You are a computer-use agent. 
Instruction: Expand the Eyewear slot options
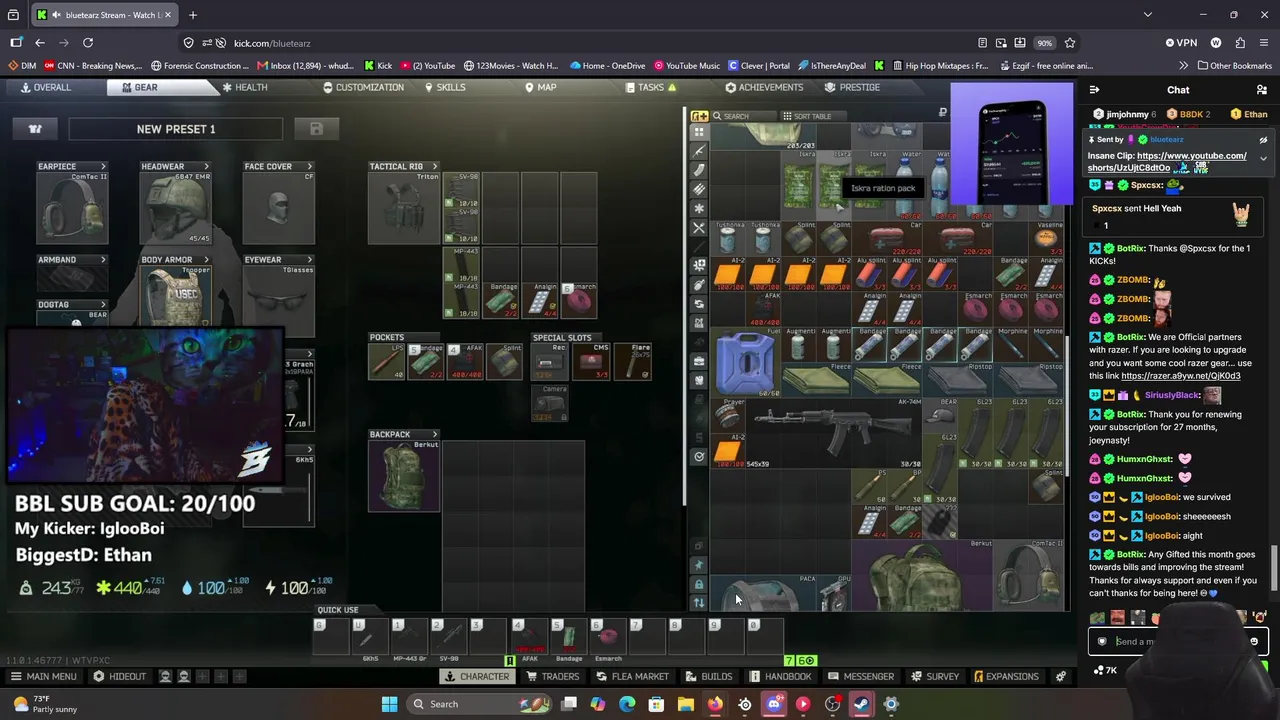(x=309, y=260)
